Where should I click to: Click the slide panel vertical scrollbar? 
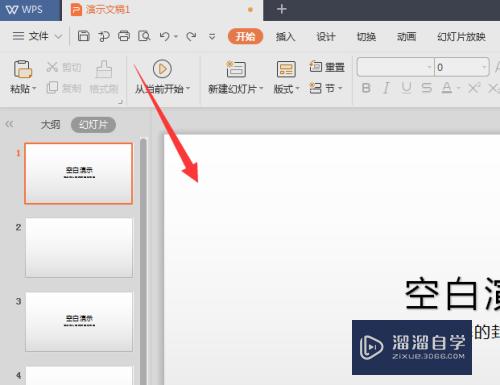144,262
